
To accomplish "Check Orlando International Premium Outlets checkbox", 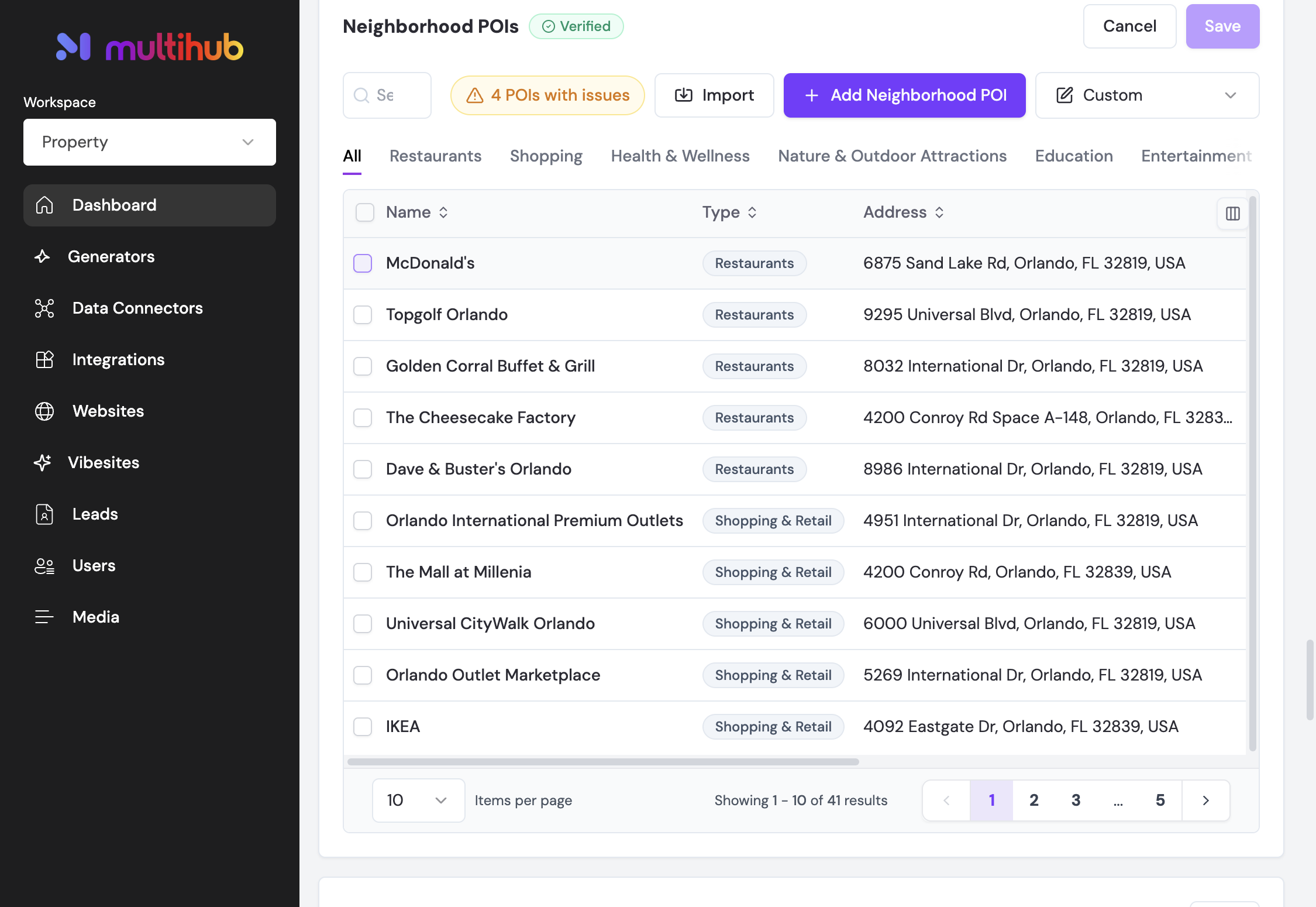I will [x=363, y=521].
